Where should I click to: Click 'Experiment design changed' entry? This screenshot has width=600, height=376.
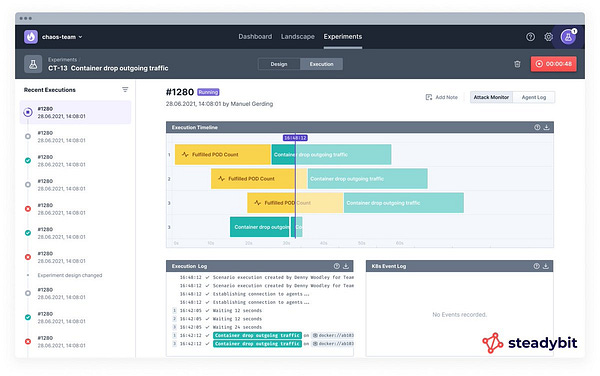[70, 275]
